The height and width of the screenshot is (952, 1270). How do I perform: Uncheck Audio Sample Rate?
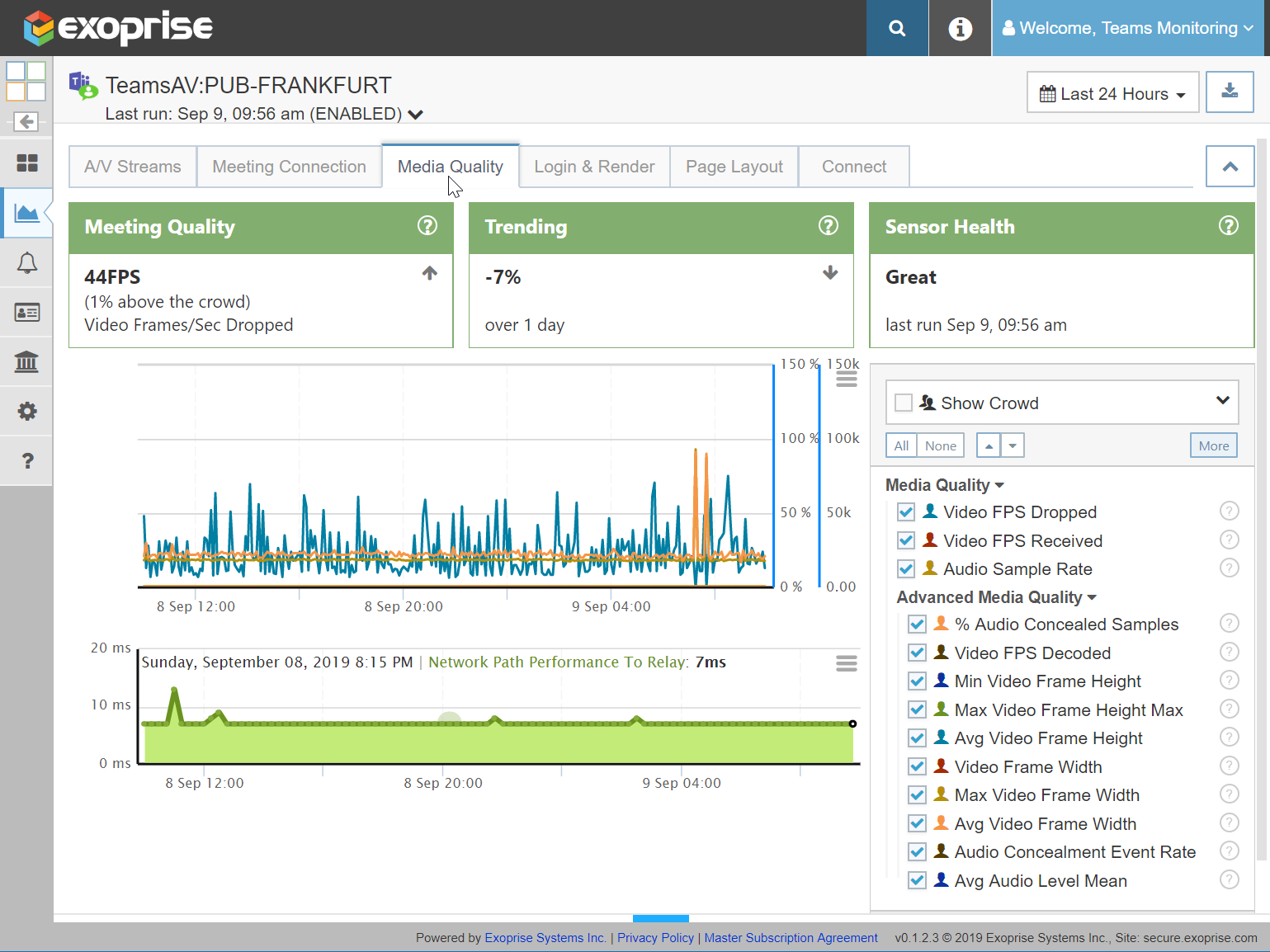coord(906,568)
